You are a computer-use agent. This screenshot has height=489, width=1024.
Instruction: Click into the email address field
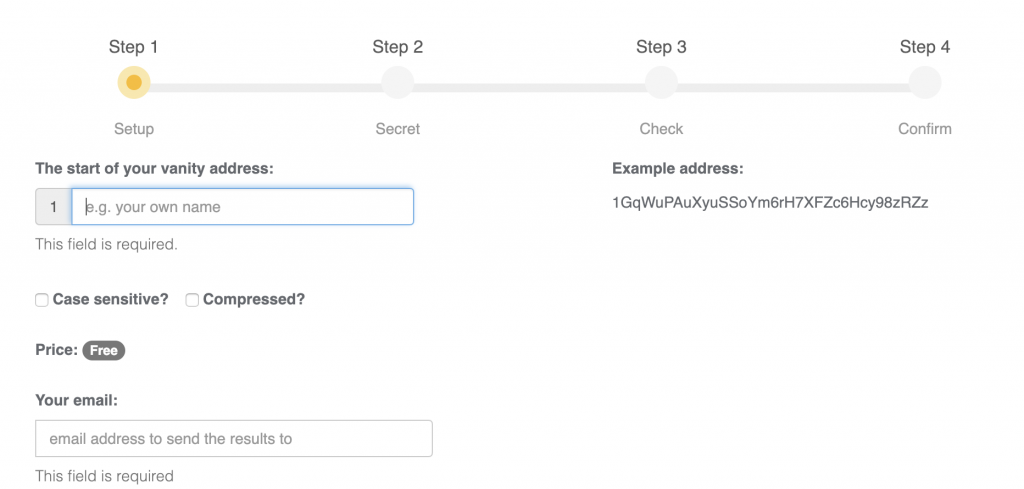tap(234, 439)
